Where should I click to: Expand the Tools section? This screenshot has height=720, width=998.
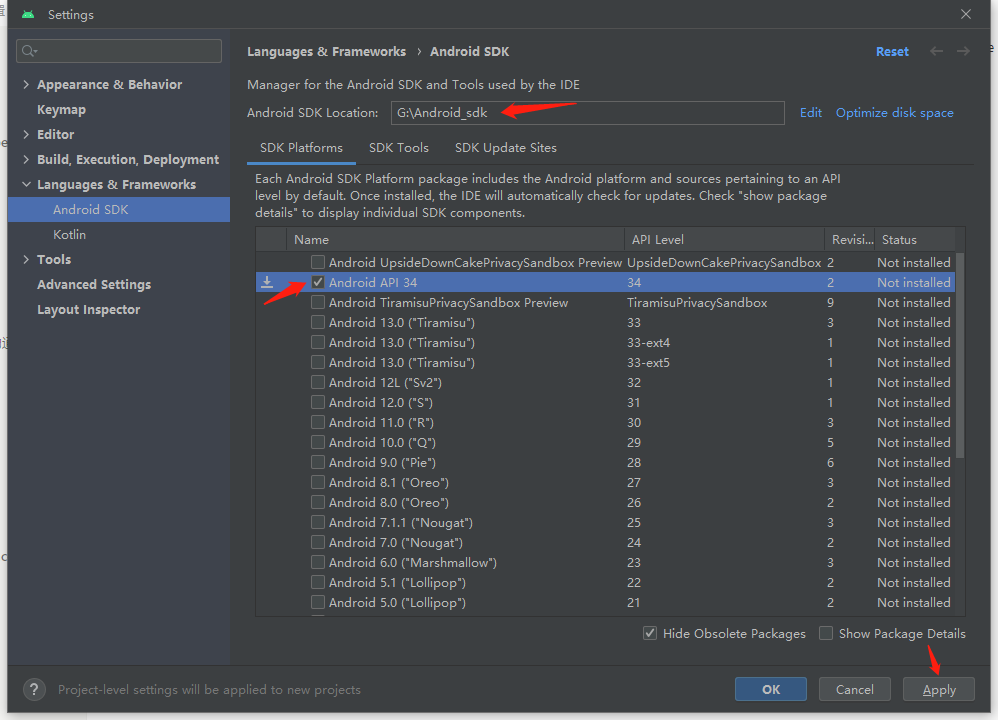(x=26, y=259)
